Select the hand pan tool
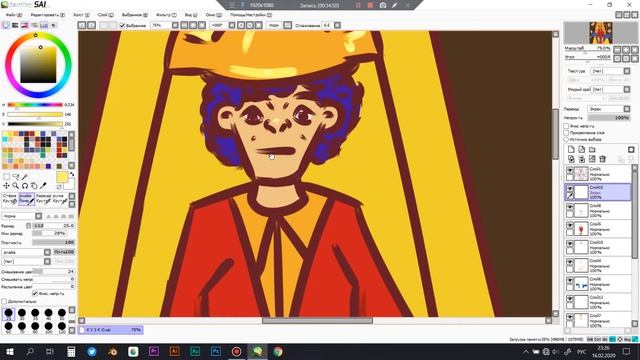The width and height of the screenshot is (640, 360). (x=34, y=186)
